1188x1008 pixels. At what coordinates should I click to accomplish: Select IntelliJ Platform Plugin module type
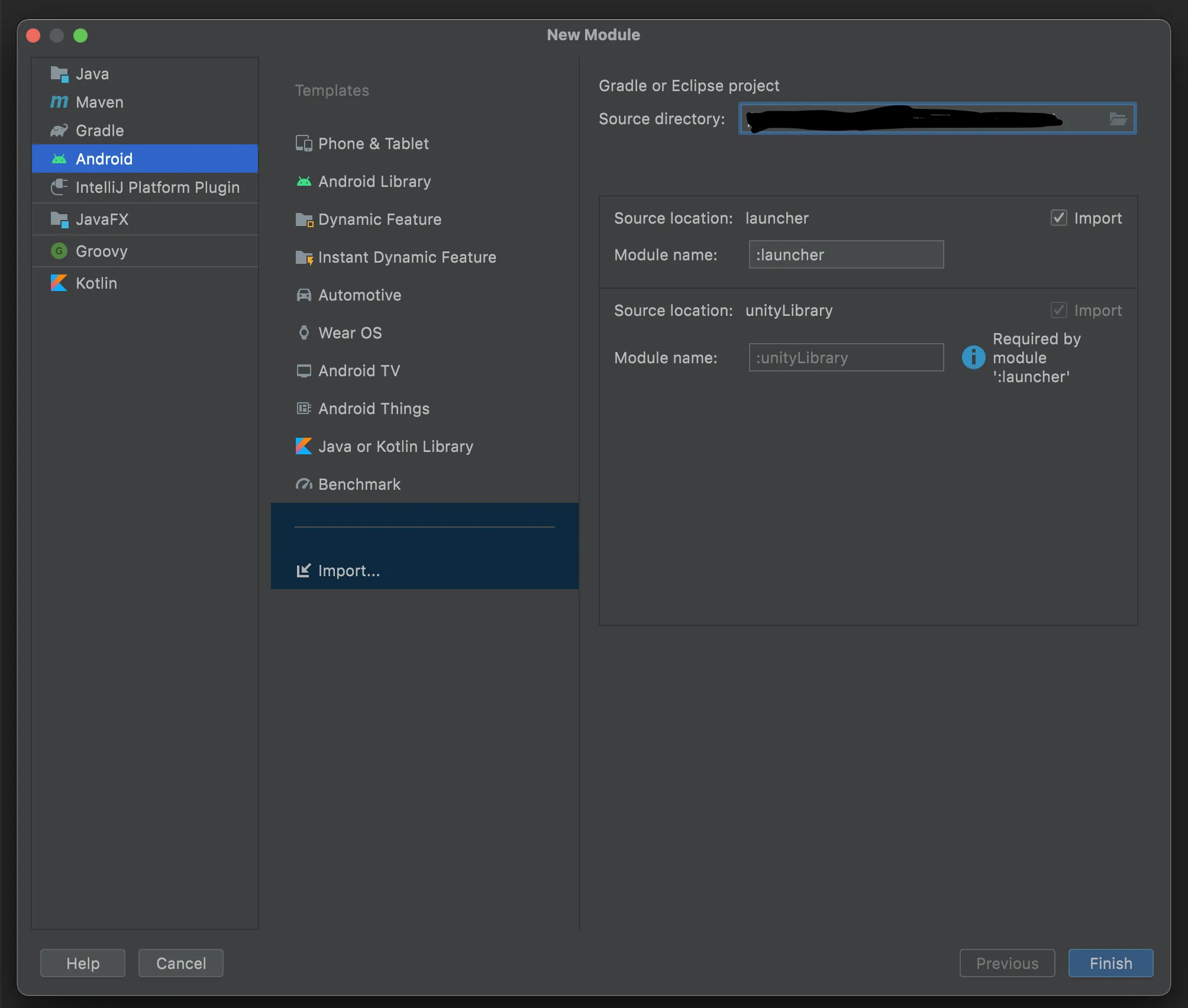157,188
